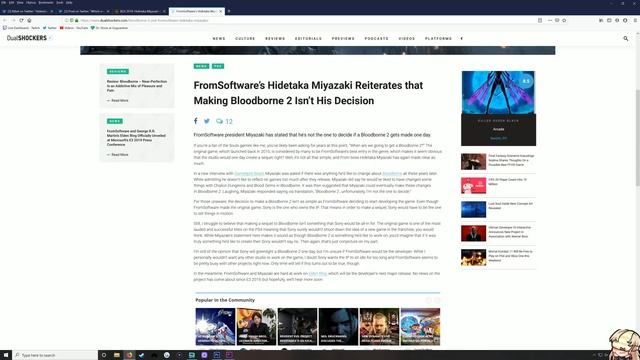Click the NEWS tag above the headline
Viewport: 640px width, 360px height.
click(201, 66)
